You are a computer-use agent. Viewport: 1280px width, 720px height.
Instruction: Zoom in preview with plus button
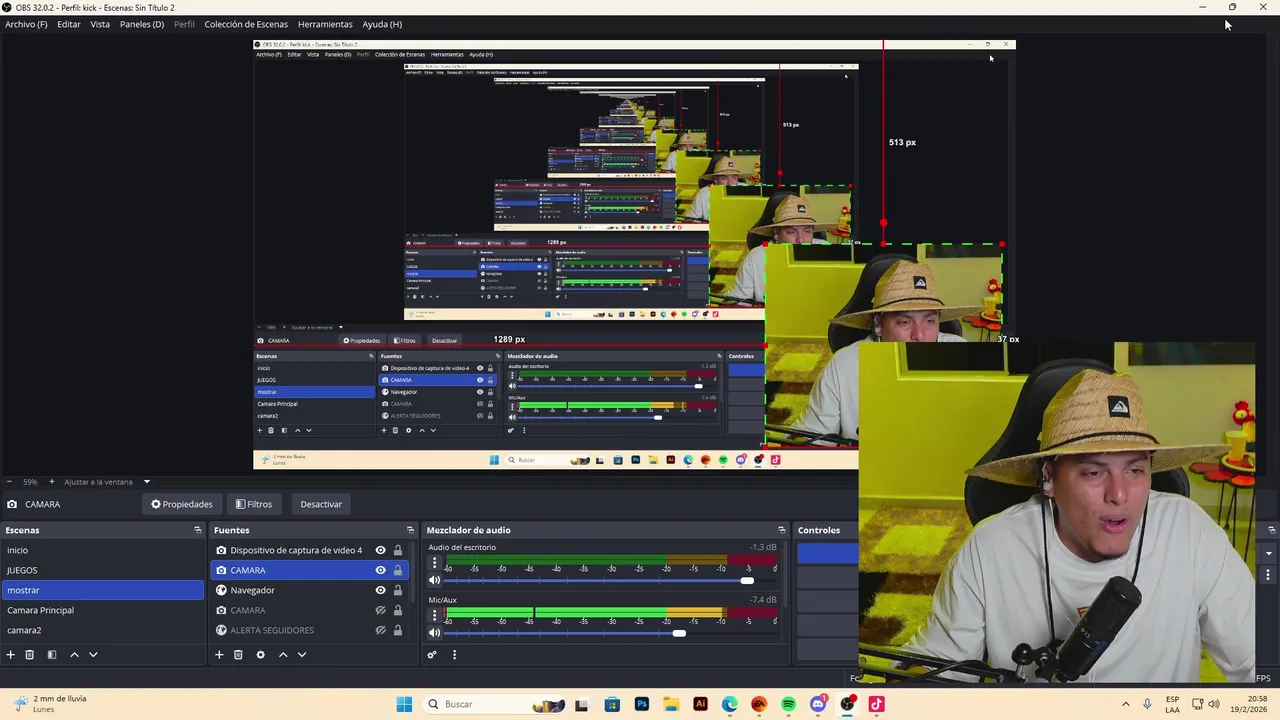point(52,482)
